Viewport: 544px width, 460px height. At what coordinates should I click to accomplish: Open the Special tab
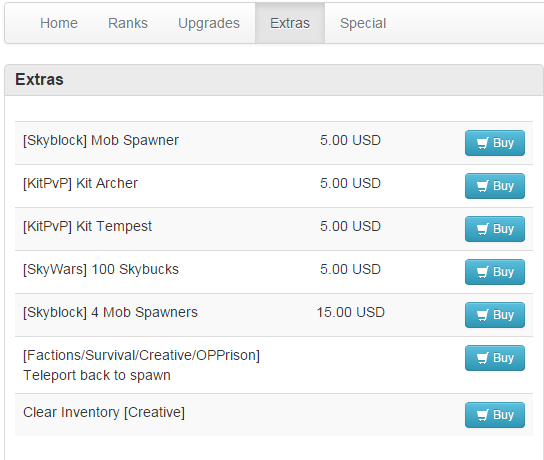tap(363, 23)
